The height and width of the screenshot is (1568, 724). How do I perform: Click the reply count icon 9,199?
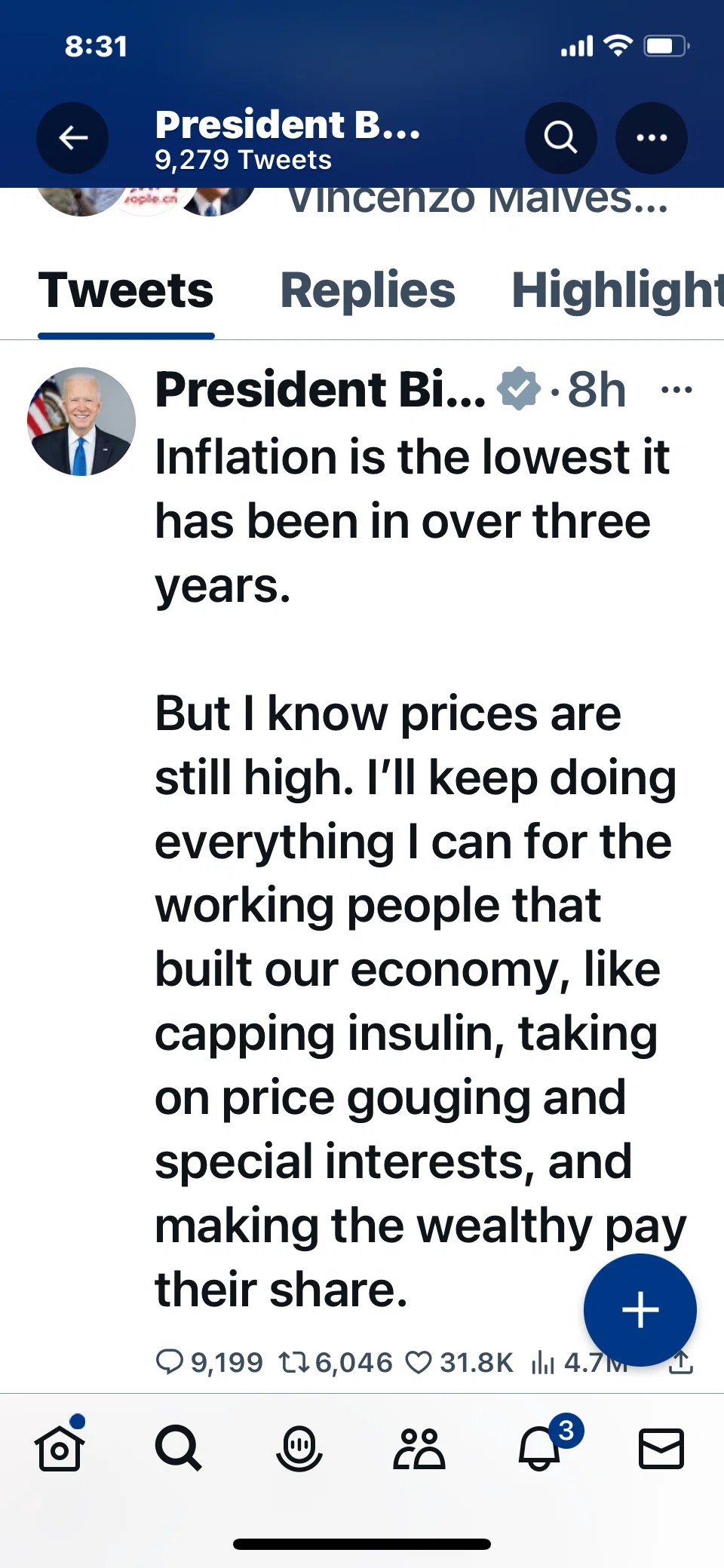pos(209,1362)
